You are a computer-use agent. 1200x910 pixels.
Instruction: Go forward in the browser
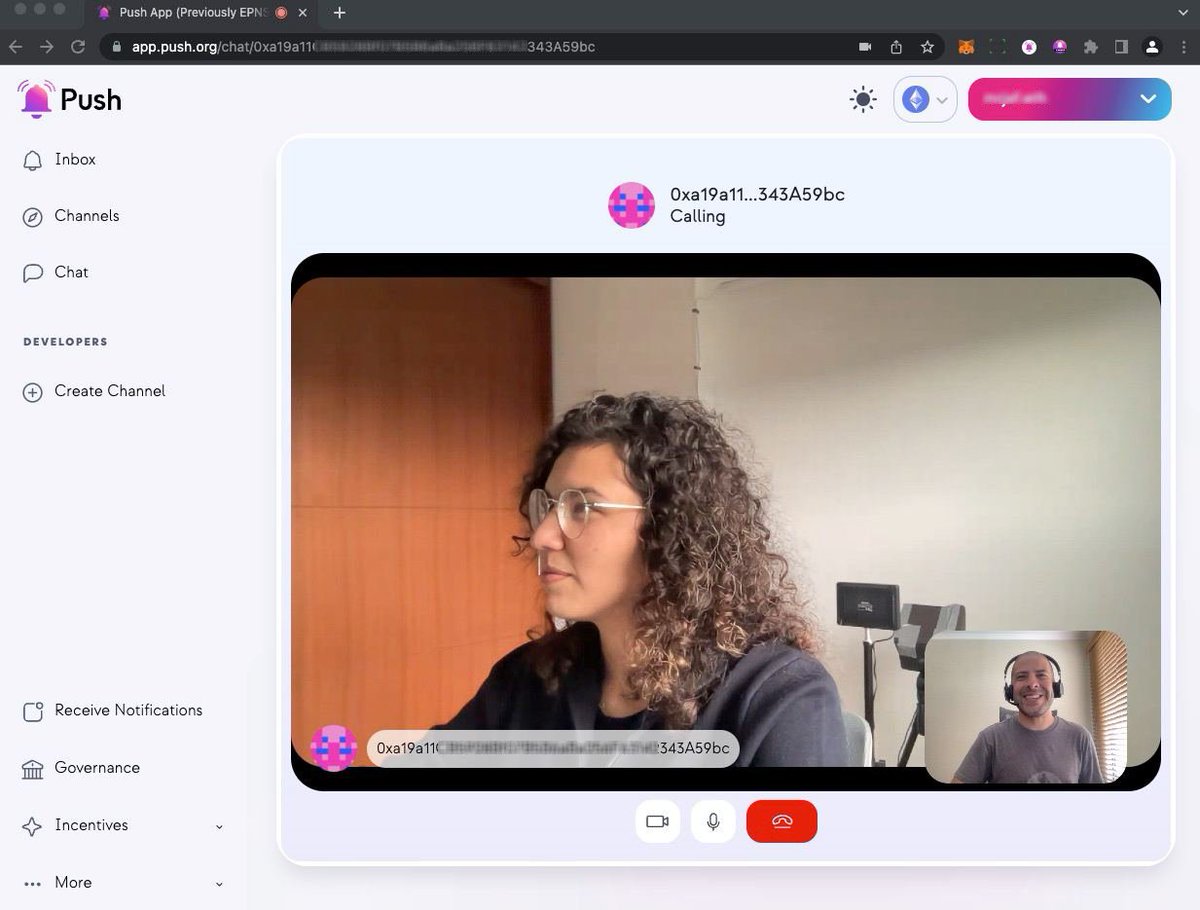(46, 47)
